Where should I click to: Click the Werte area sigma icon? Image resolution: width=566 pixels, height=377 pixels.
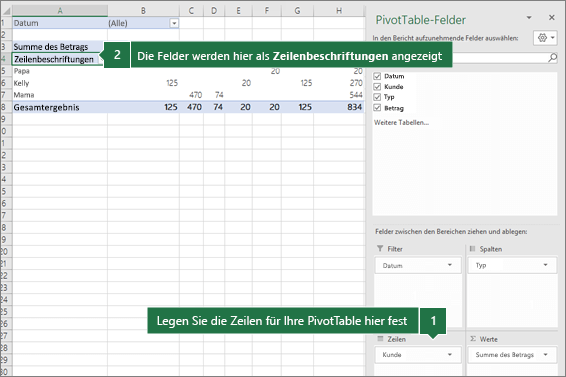pyautogui.click(x=473, y=339)
